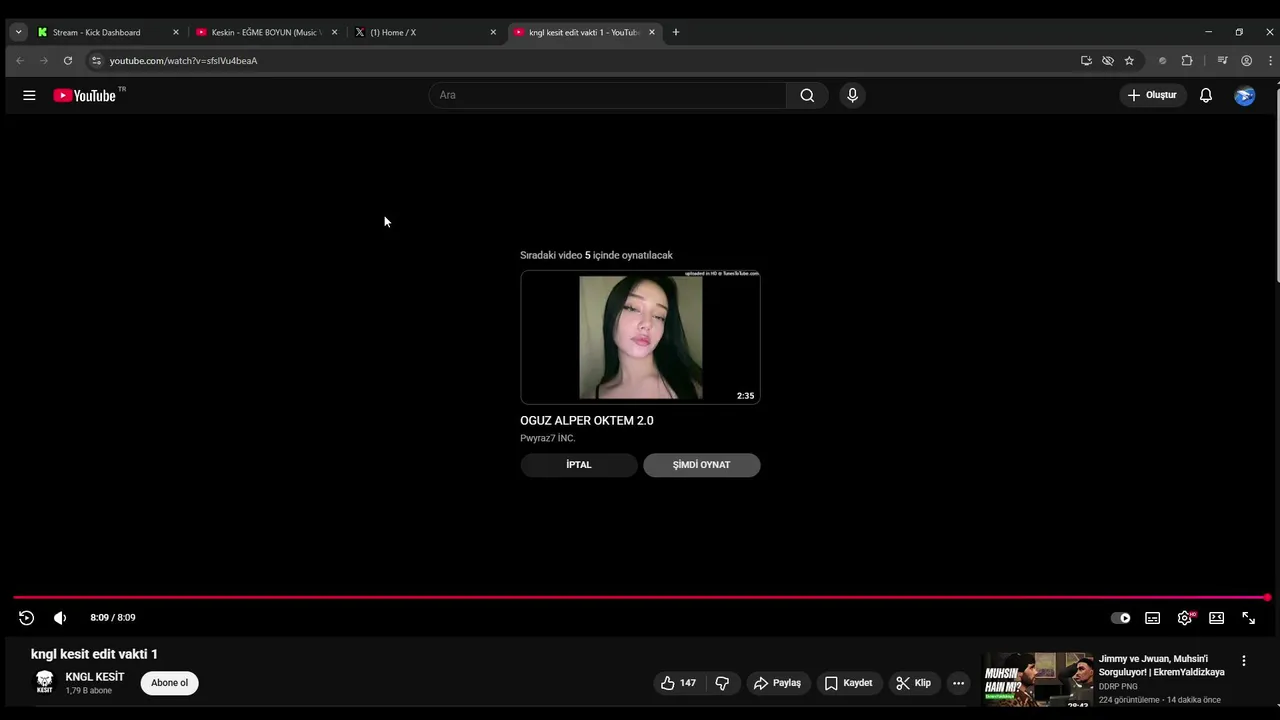Toggle the autoplay switch in player
This screenshot has height=720, width=1280.
tap(1121, 618)
